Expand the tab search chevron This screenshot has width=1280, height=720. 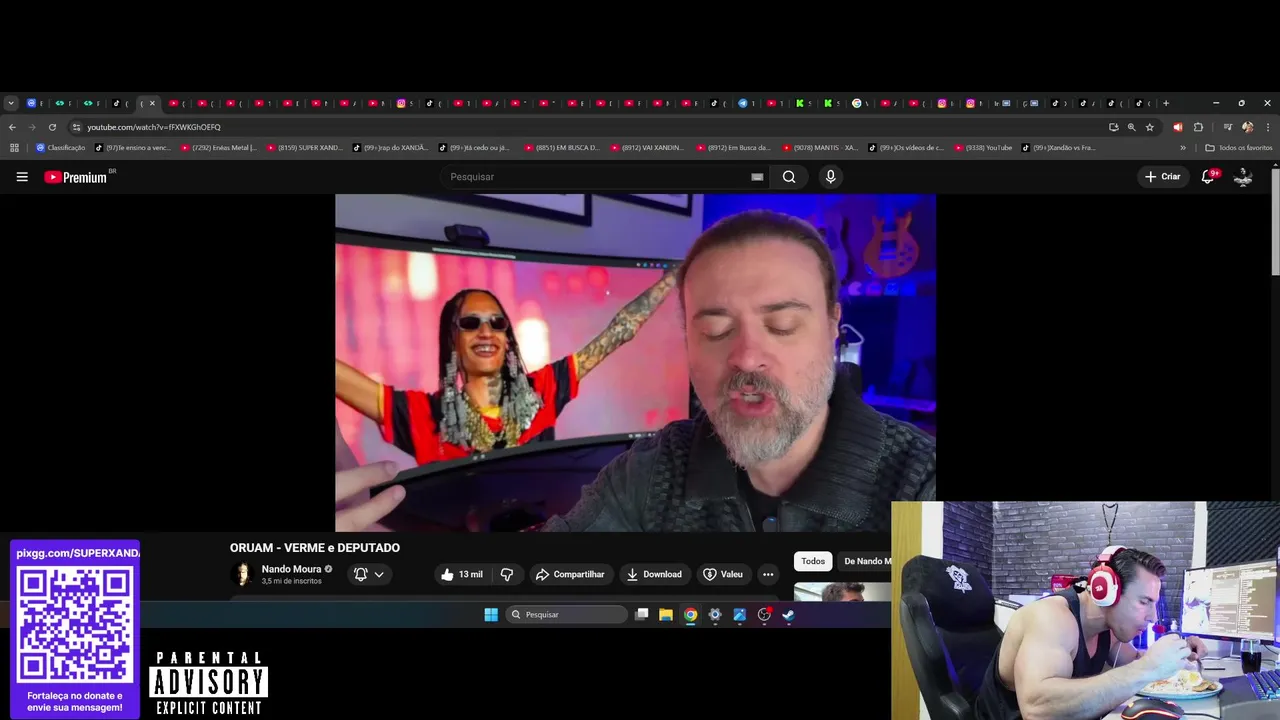11,103
